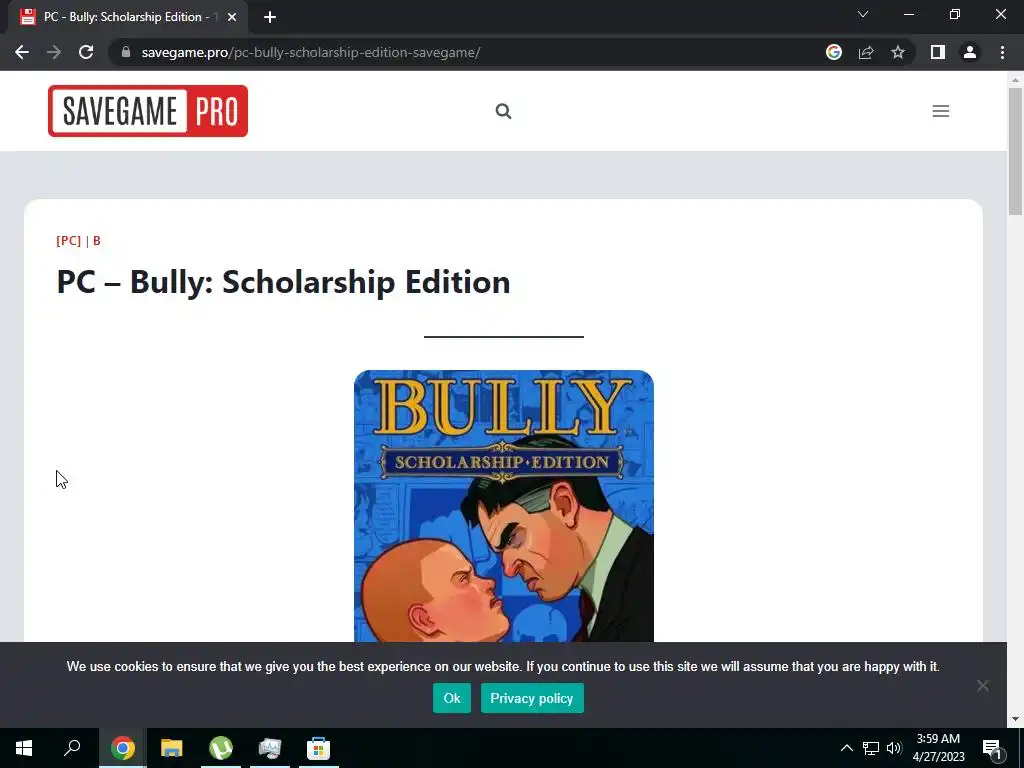This screenshot has width=1024, height=768.
Task: Select the PC - Bully: Scholarship Edition tab
Action: coord(127,17)
